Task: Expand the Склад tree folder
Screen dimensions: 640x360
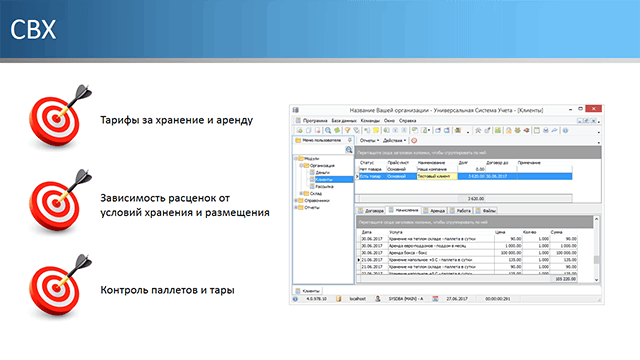Action: click(301, 193)
